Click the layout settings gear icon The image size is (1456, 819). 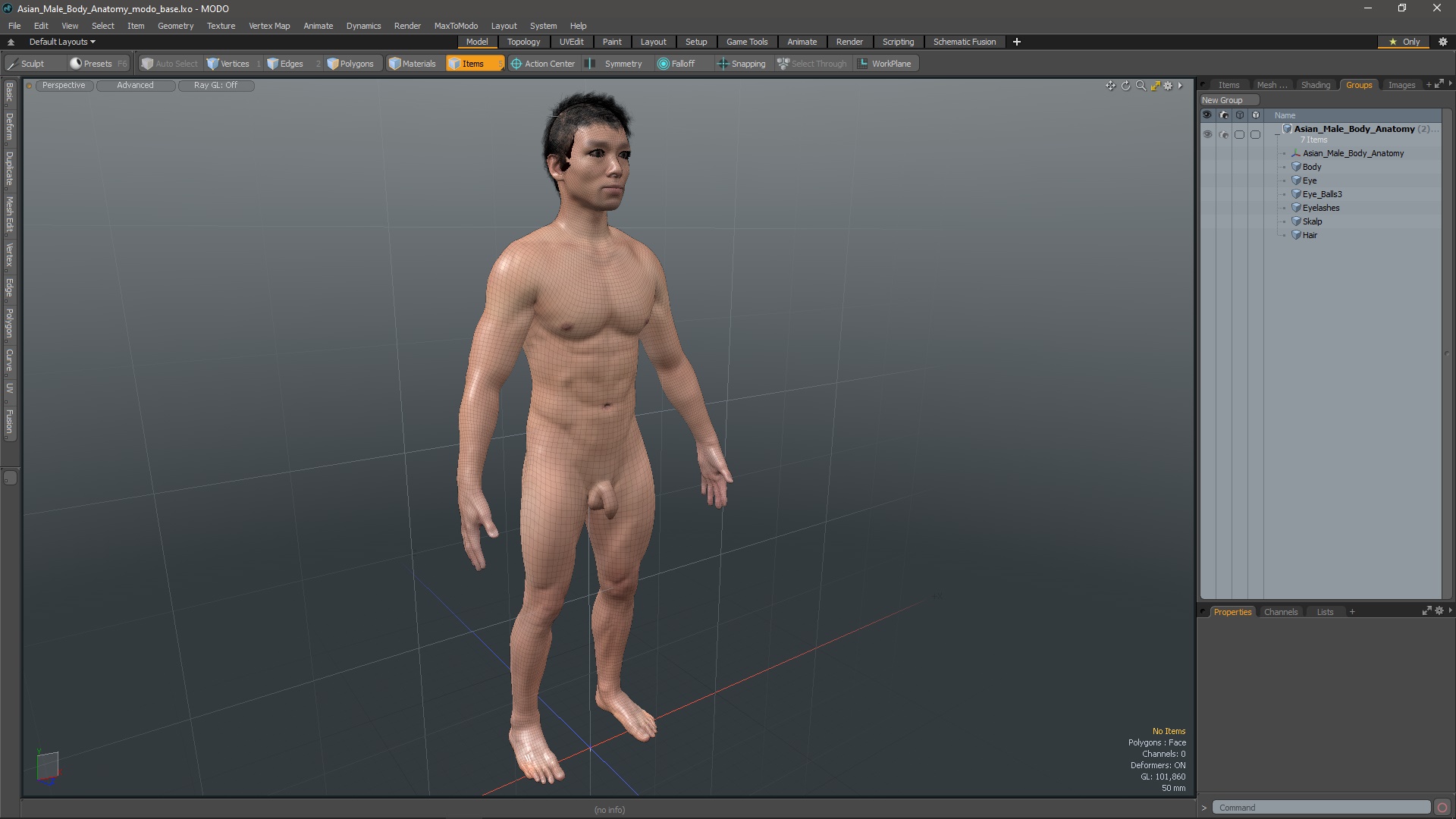(x=1443, y=42)
